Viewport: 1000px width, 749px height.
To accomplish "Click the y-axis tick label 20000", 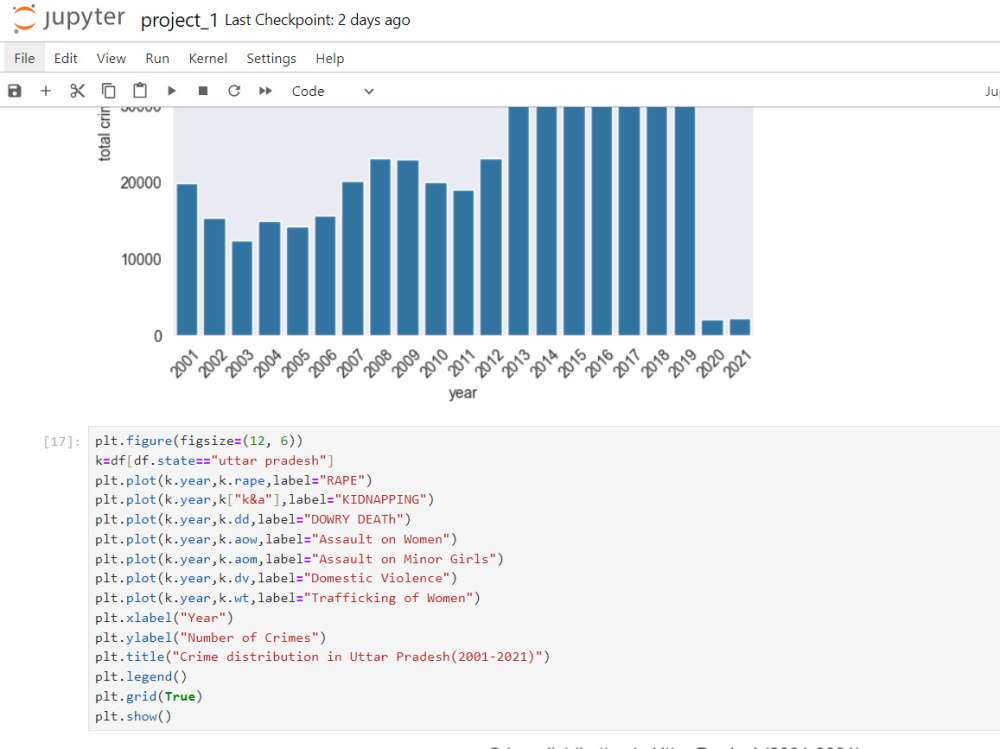I will 141,183.
